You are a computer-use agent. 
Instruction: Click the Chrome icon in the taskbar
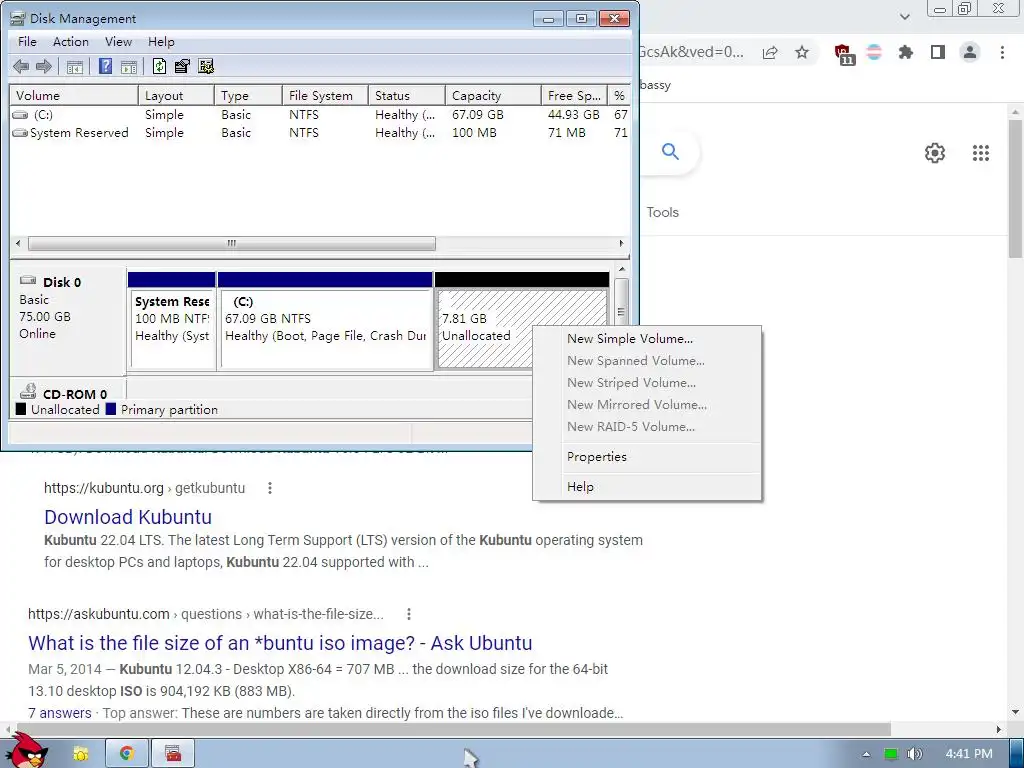127,754
